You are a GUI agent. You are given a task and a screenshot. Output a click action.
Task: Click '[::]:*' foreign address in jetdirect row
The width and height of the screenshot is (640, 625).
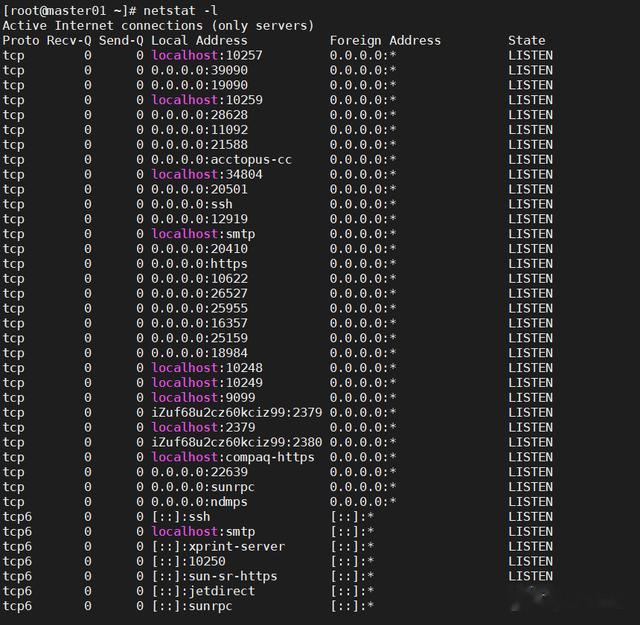point(352,592)
